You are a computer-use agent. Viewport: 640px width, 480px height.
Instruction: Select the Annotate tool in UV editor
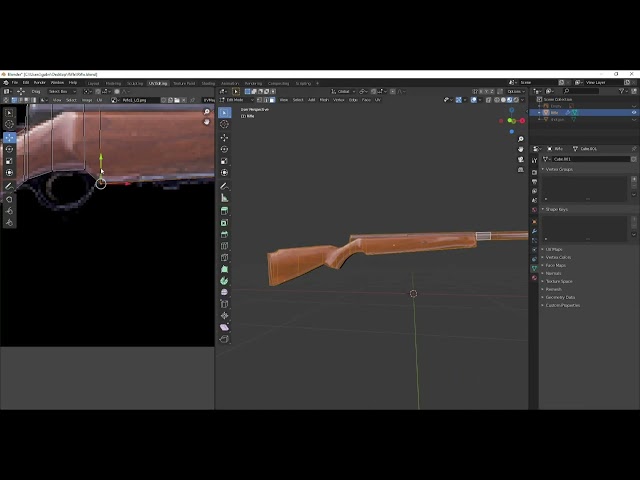[x=9, y=186]
